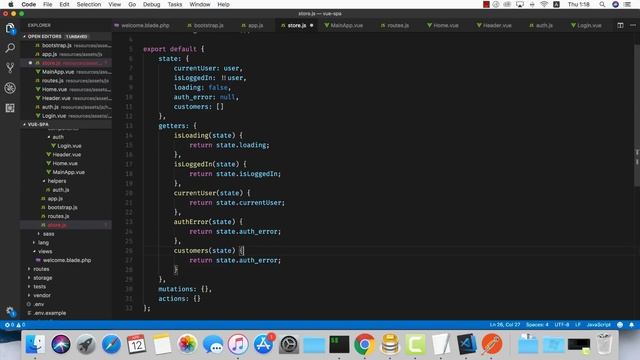Open System Preferences from the dock

click(x=289, y=344)
